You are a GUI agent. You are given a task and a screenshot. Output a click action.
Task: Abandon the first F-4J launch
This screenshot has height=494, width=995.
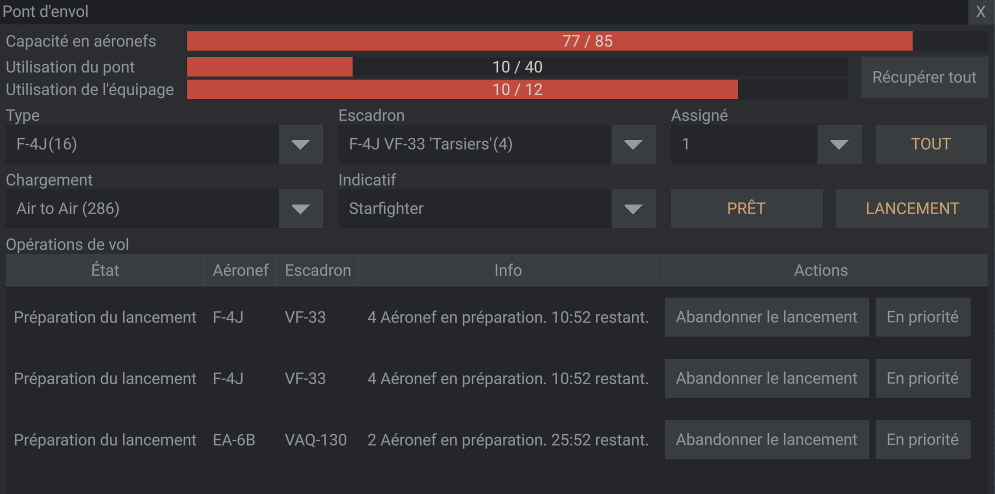766,317
